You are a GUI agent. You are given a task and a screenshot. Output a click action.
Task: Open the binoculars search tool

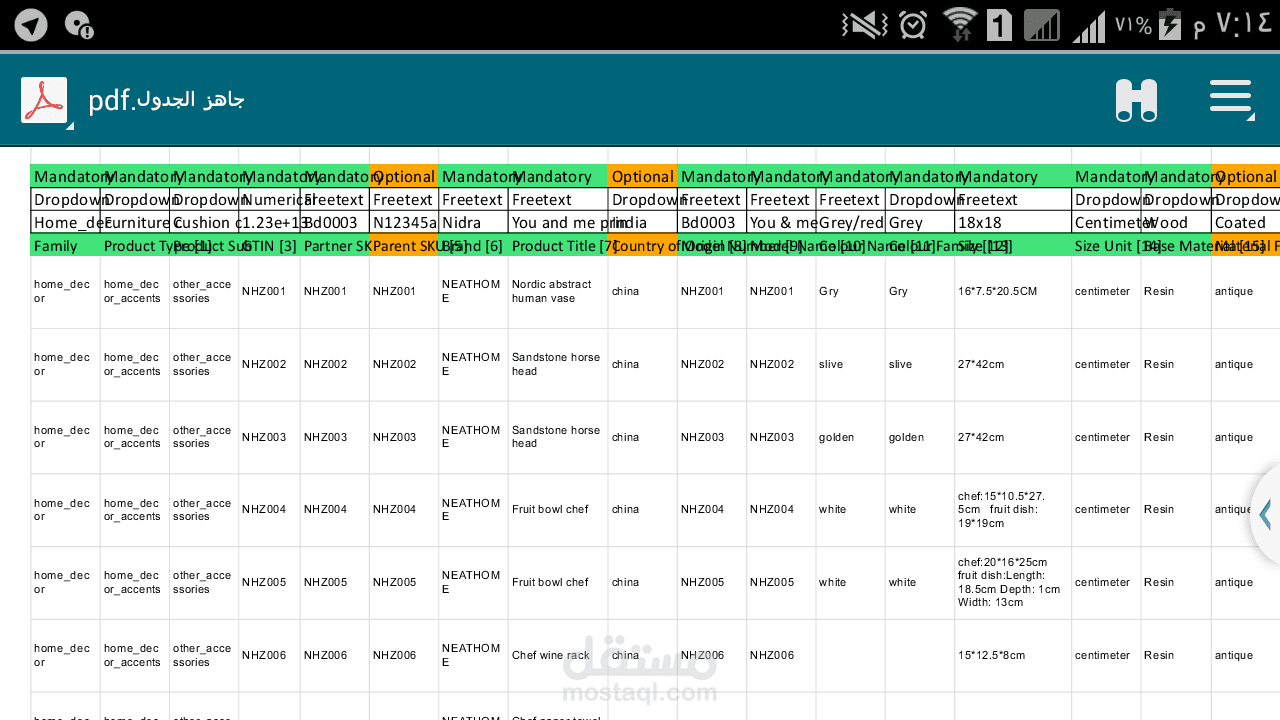click(1137, 100)
